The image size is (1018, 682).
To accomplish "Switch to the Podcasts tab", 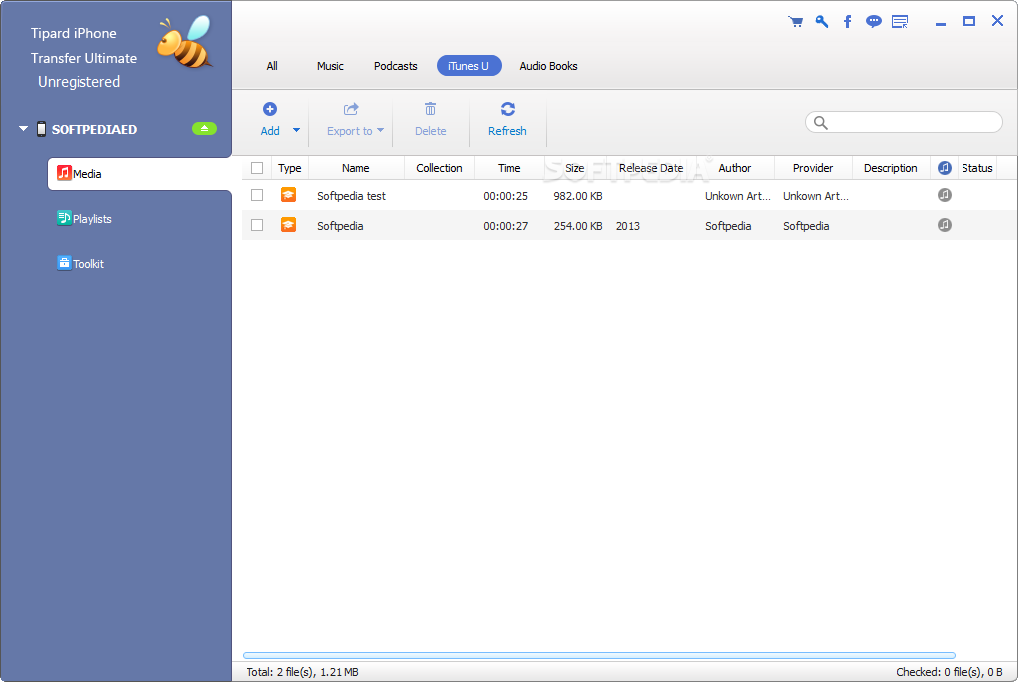I will pyautogui.click(x=395, y=66).
